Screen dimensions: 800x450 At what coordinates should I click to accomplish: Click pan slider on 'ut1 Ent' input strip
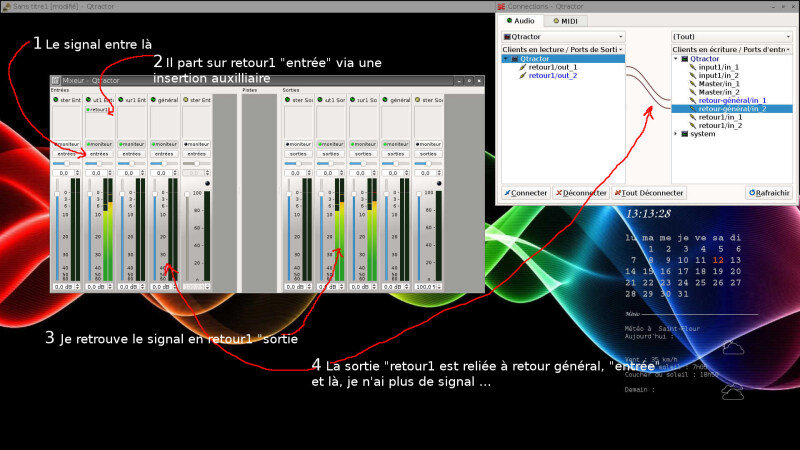[99, 164]
